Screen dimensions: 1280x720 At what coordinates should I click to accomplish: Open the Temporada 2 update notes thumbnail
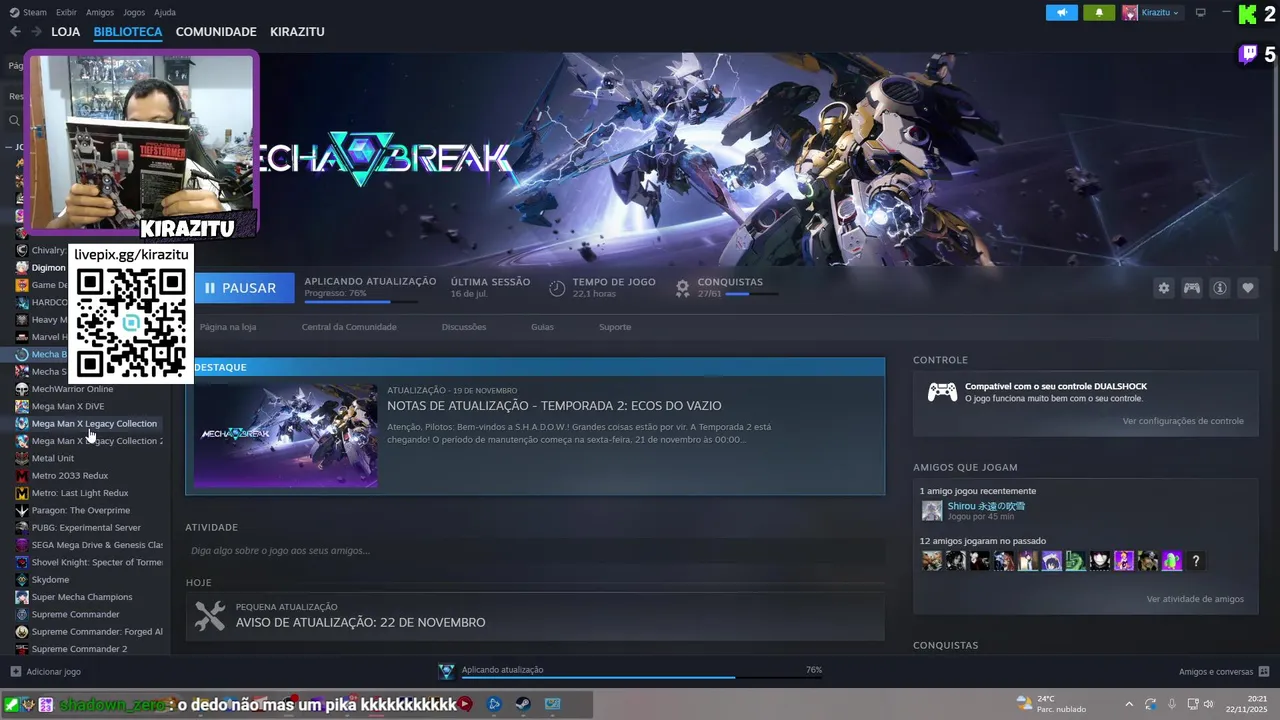tap(285, 435)
